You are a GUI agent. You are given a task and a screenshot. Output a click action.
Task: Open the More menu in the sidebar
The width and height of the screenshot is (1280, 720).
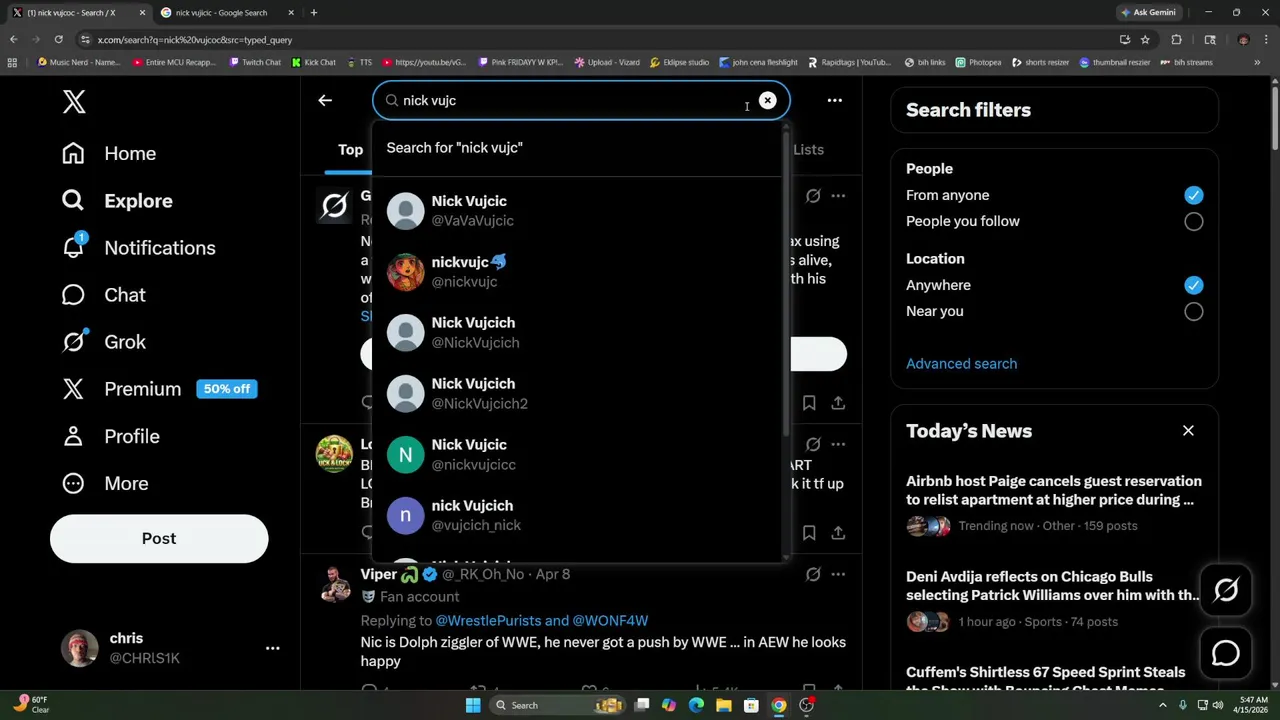pos(105,483)
